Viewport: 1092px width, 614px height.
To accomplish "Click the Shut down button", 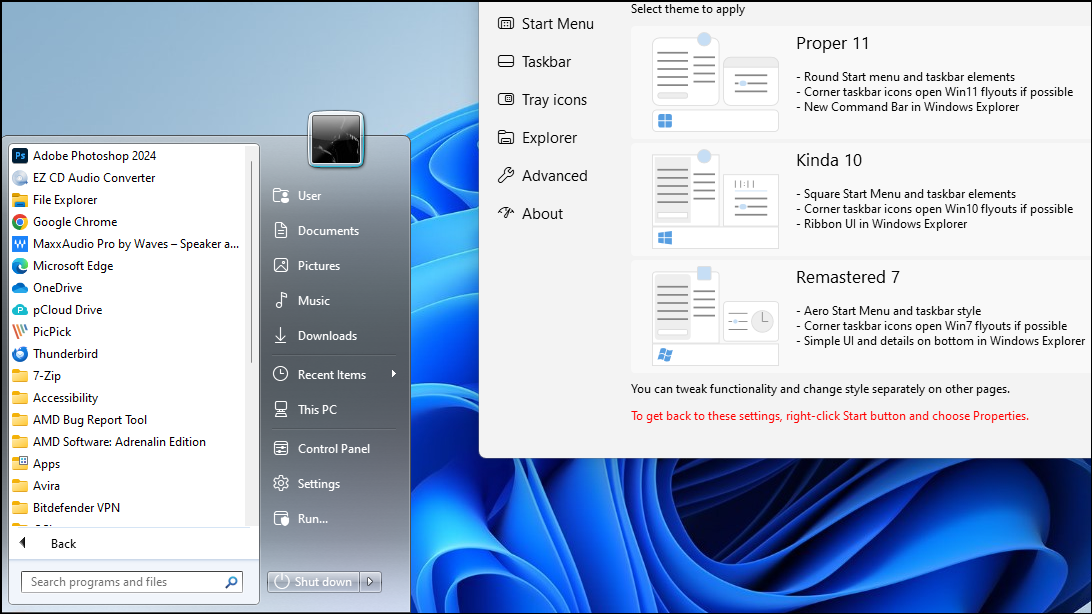I will pos(314,582).
